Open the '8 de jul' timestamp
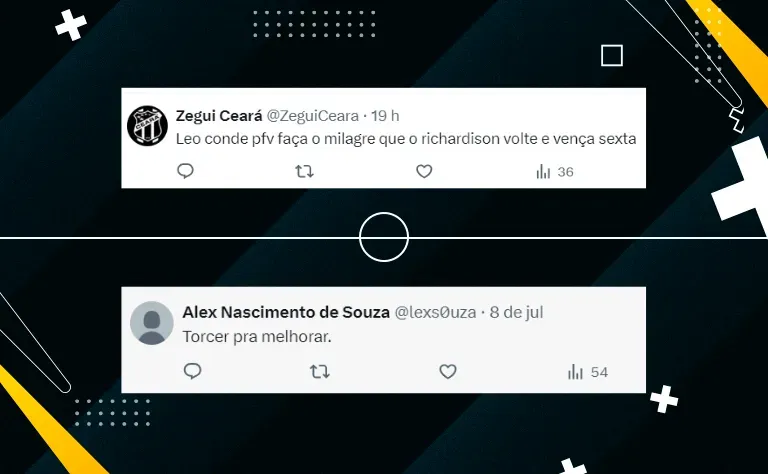 pos(516,312)
